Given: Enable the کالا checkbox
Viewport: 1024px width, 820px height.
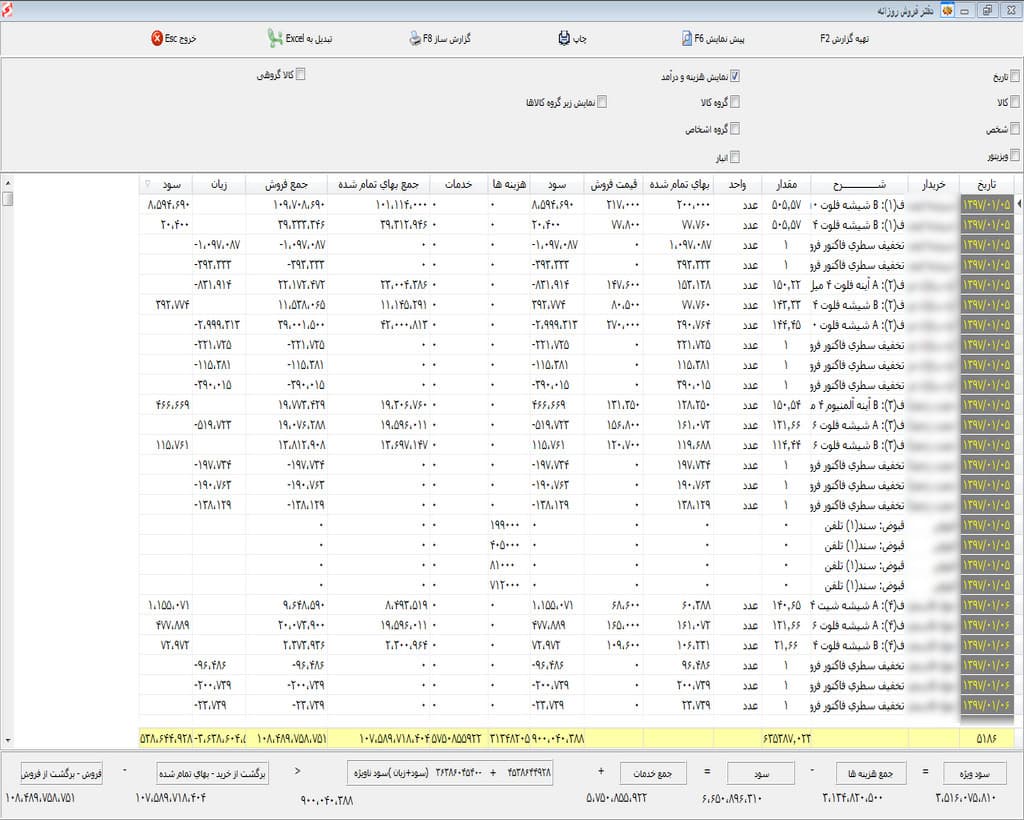Looking at the screenshot, I should pos(1015,102).
